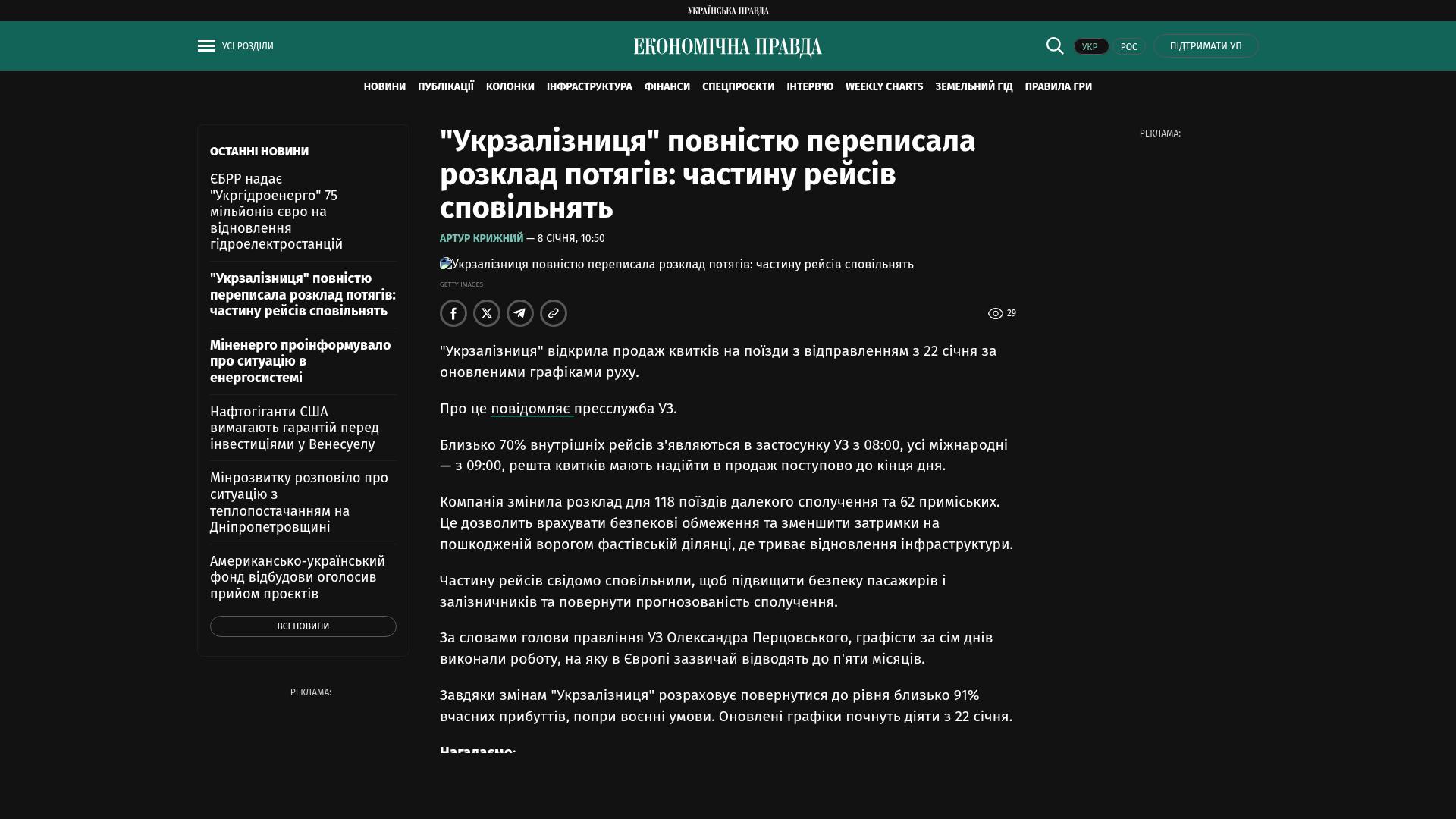The width and height of the screenshot is (1456, 819).
Task: Click the broken article image
Action: [676, 265]
